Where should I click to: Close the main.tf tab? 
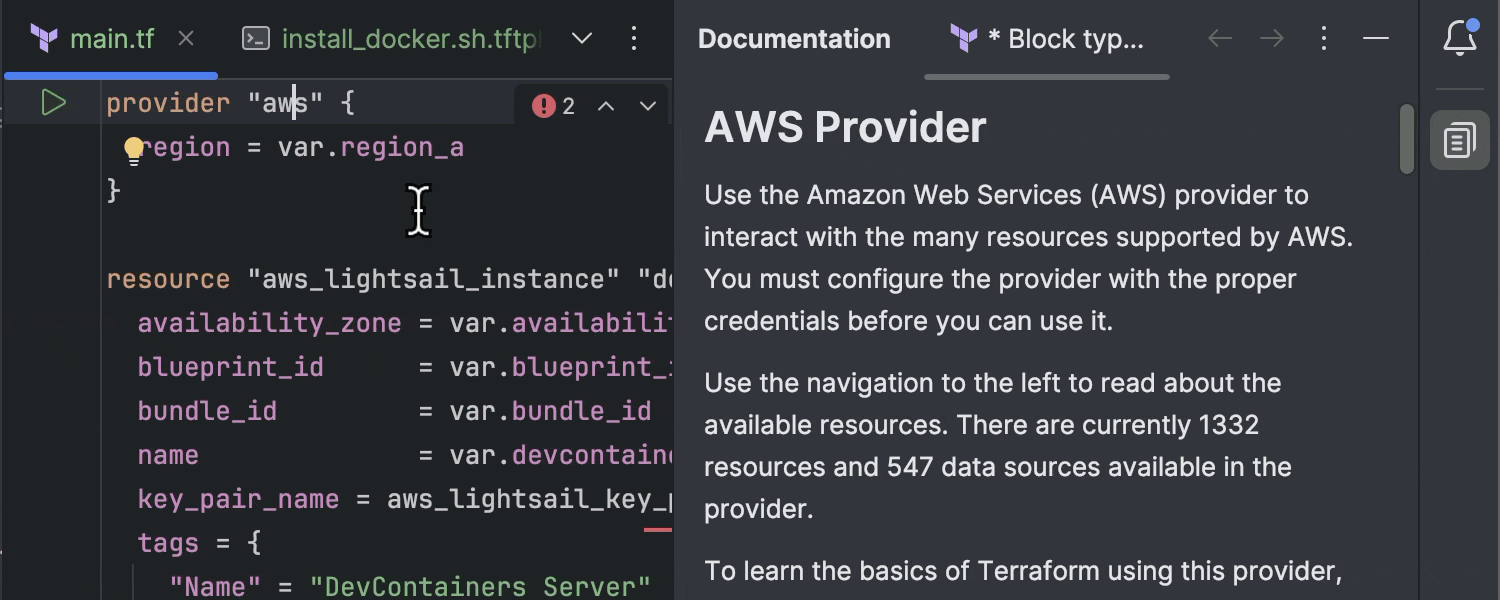pyautogui.click(x=186, y=38)
